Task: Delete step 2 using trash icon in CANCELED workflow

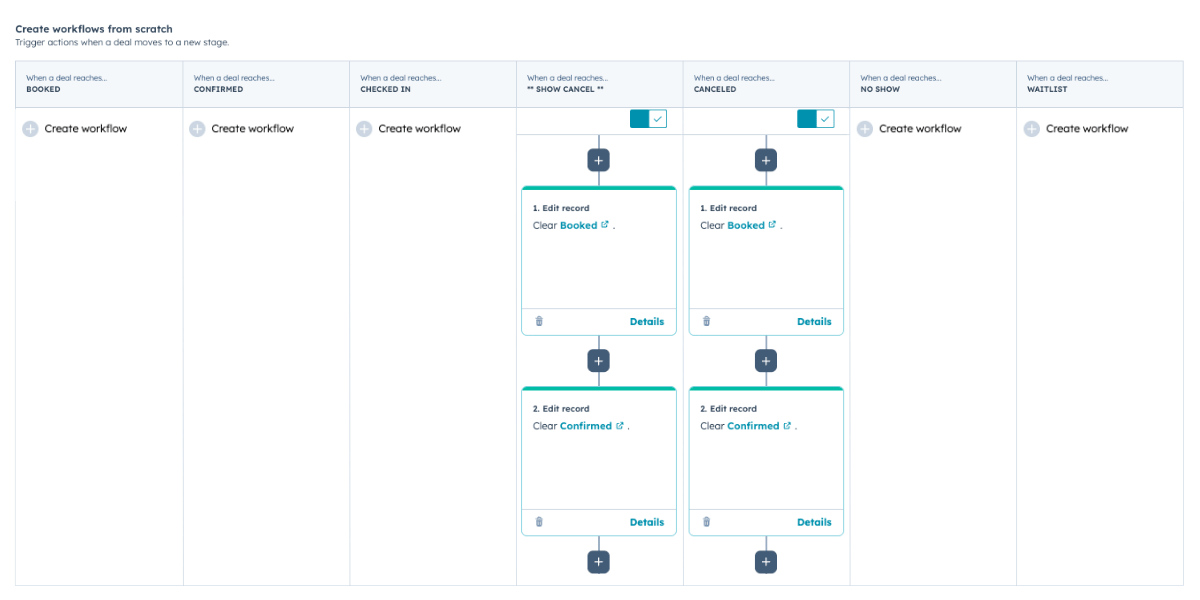Action: (706, 521)
